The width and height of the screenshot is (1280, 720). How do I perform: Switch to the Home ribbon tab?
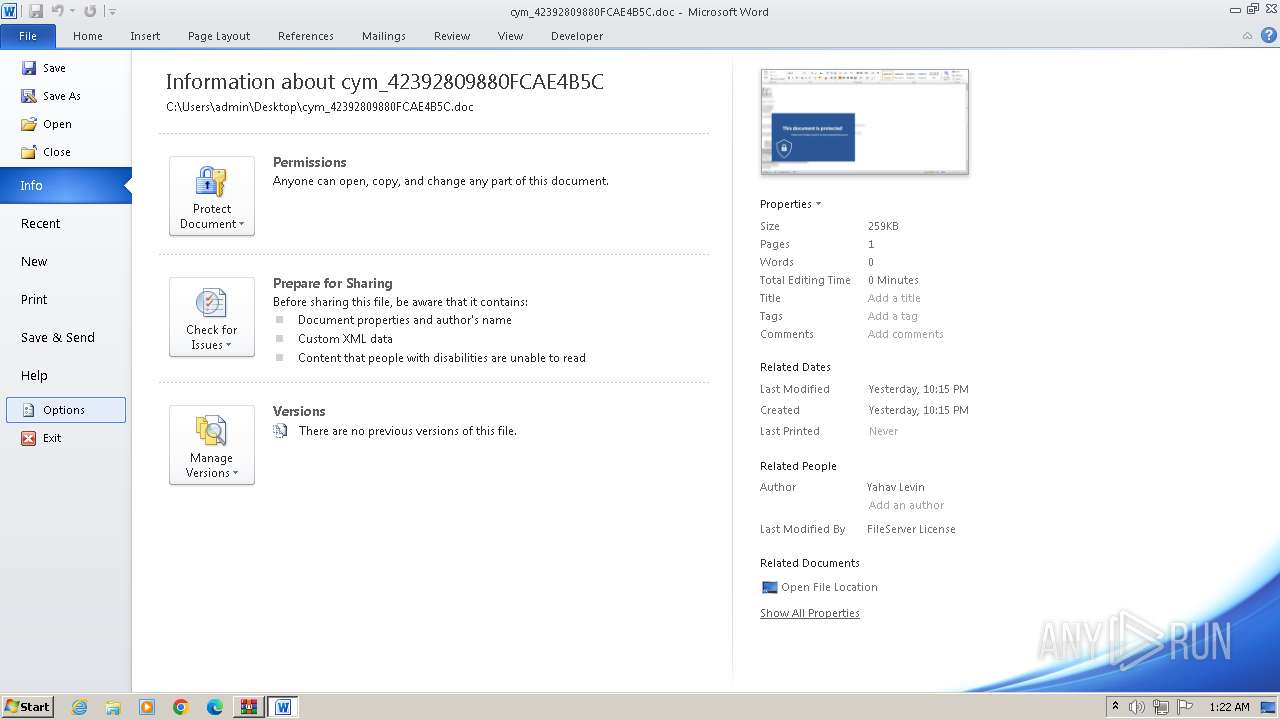[x=88, y=36]
